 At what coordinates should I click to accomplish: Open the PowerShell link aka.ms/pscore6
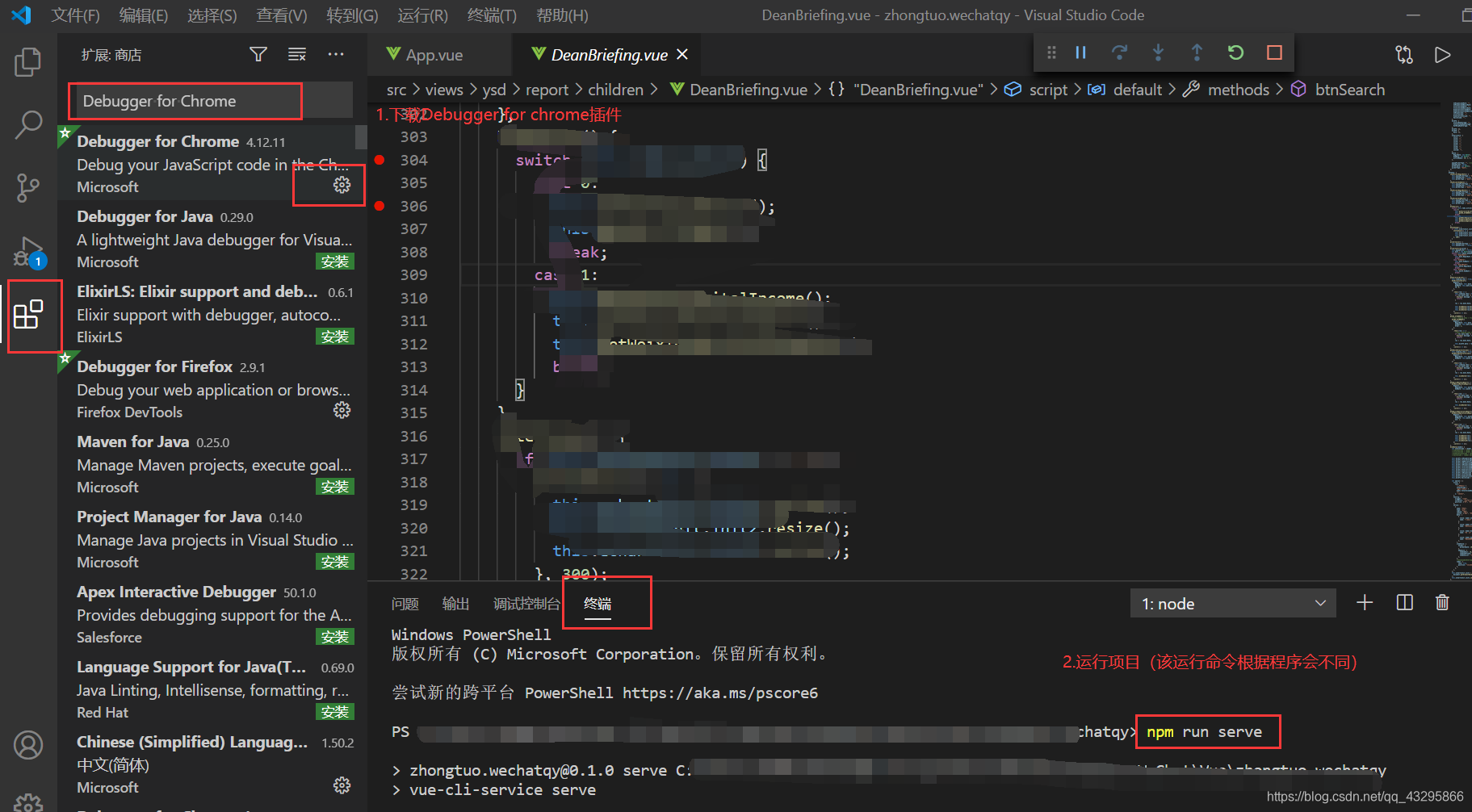(x=719, y=693)
